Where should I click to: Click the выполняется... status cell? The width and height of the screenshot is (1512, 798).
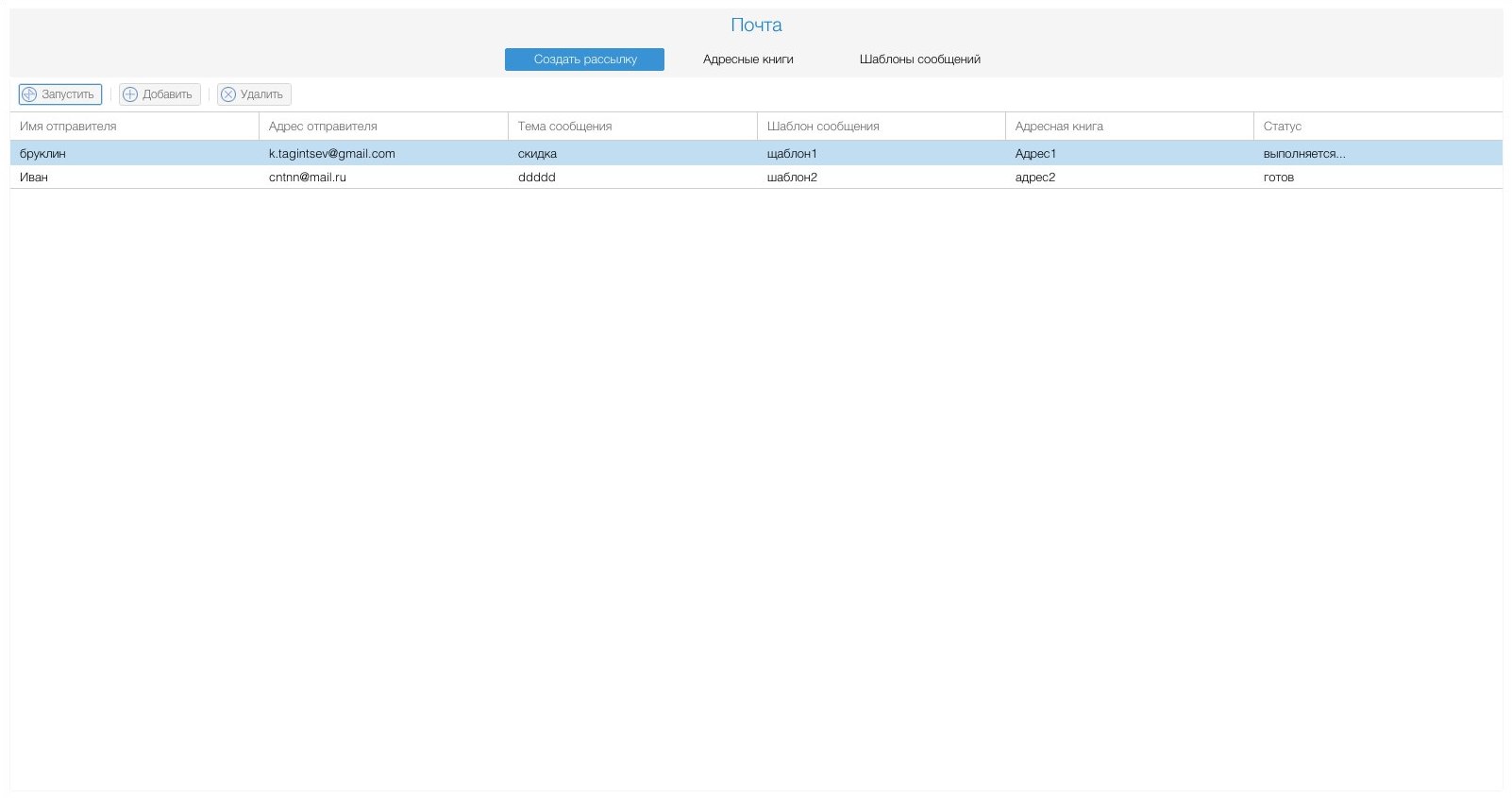click(1304, 154)
